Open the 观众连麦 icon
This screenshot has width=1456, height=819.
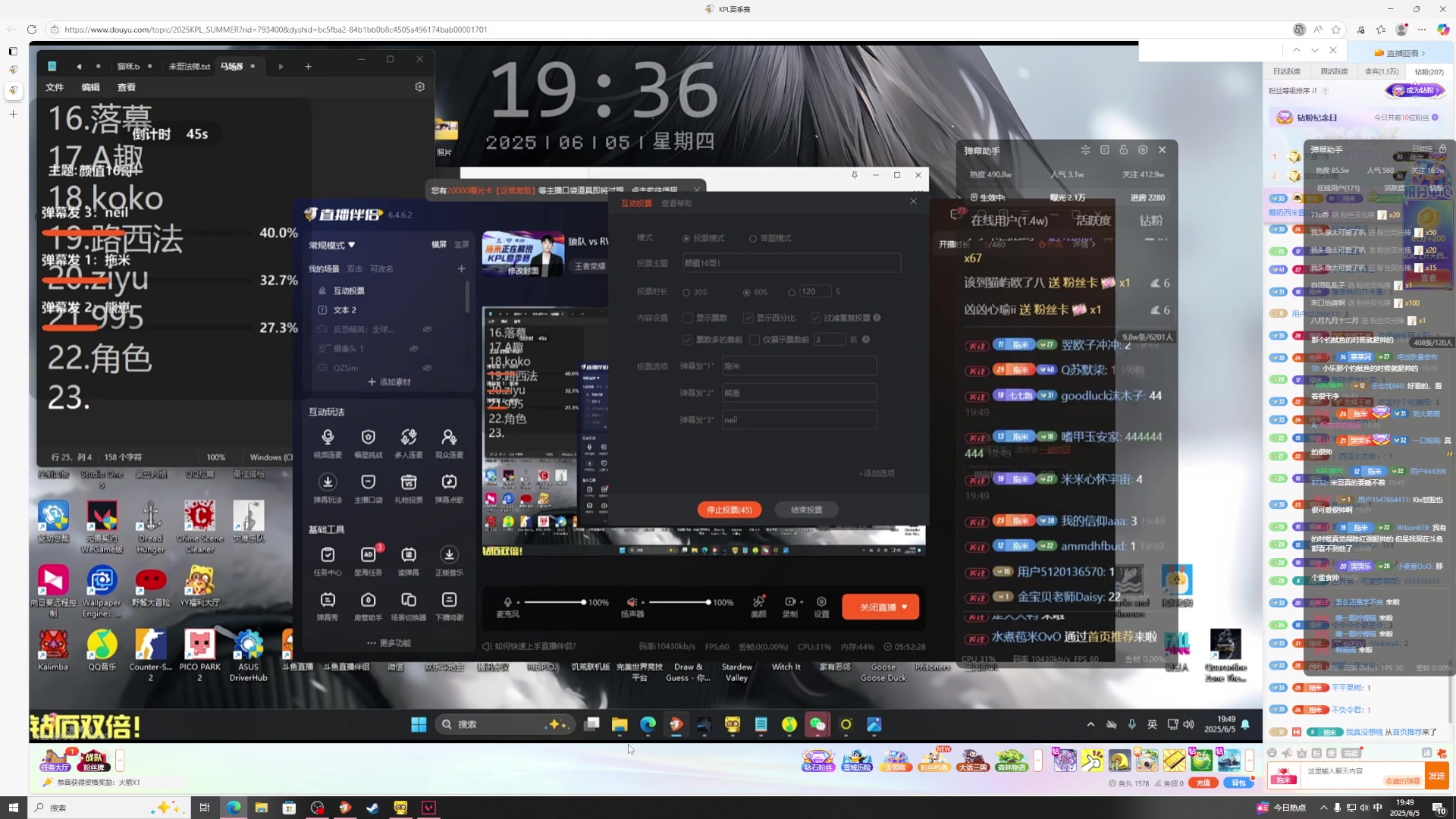tap(449, 444)
